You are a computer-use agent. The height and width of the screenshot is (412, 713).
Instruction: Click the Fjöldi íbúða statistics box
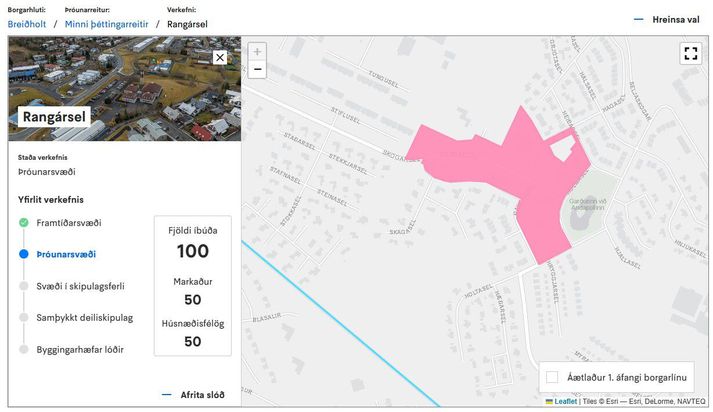click(192, 285)
